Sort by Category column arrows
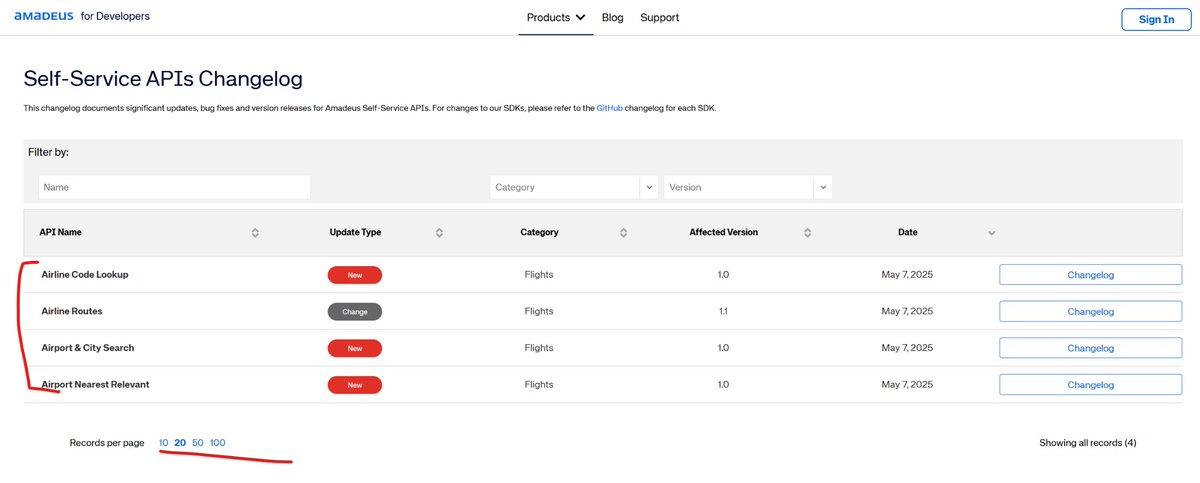The image size is (1200, 483). click(x=623, y=232)
